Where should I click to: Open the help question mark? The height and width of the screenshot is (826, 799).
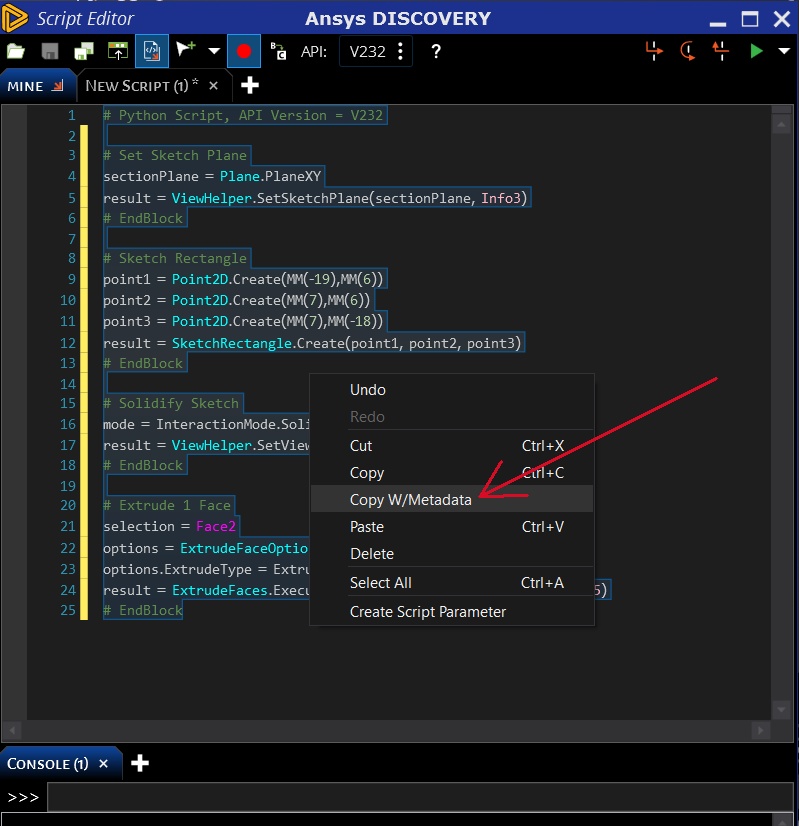[436, 51]
